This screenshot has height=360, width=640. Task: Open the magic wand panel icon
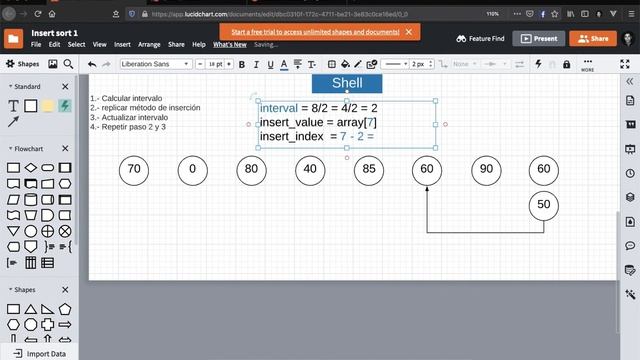coord(630,294)
